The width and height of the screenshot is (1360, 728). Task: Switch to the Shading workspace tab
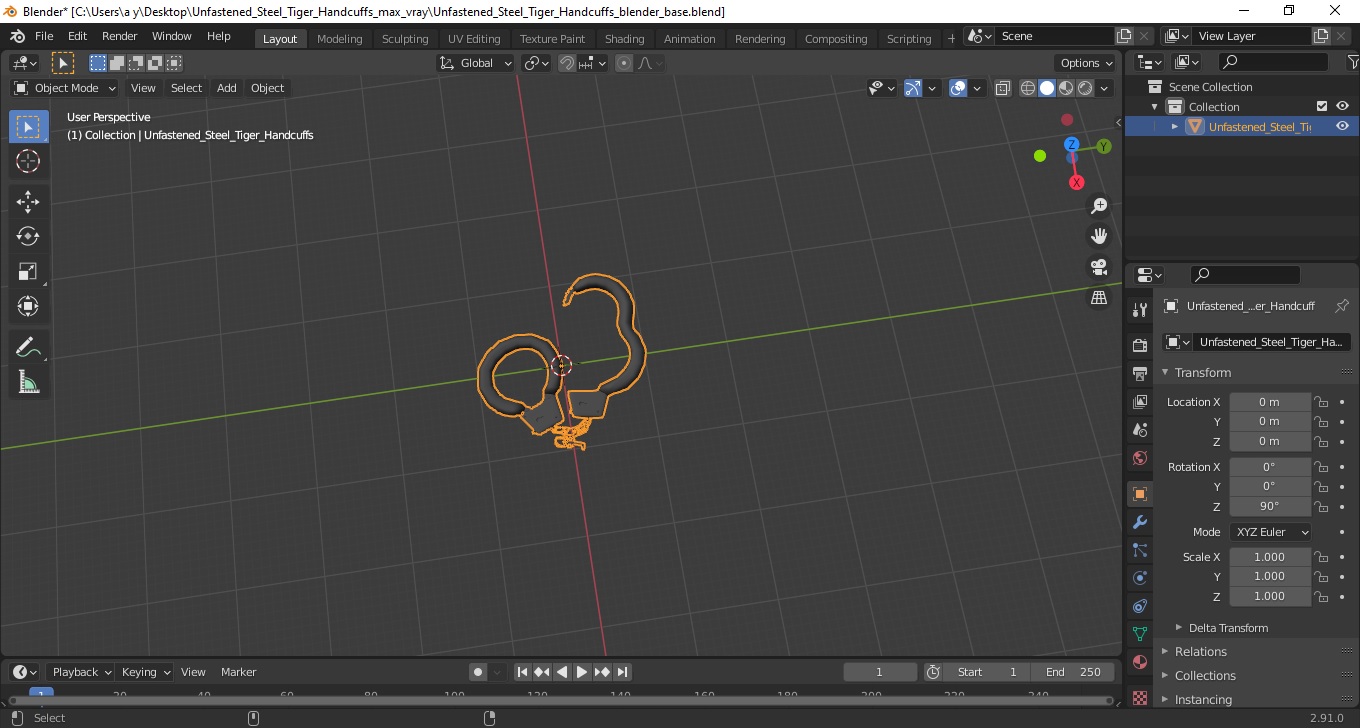(624, 39)
